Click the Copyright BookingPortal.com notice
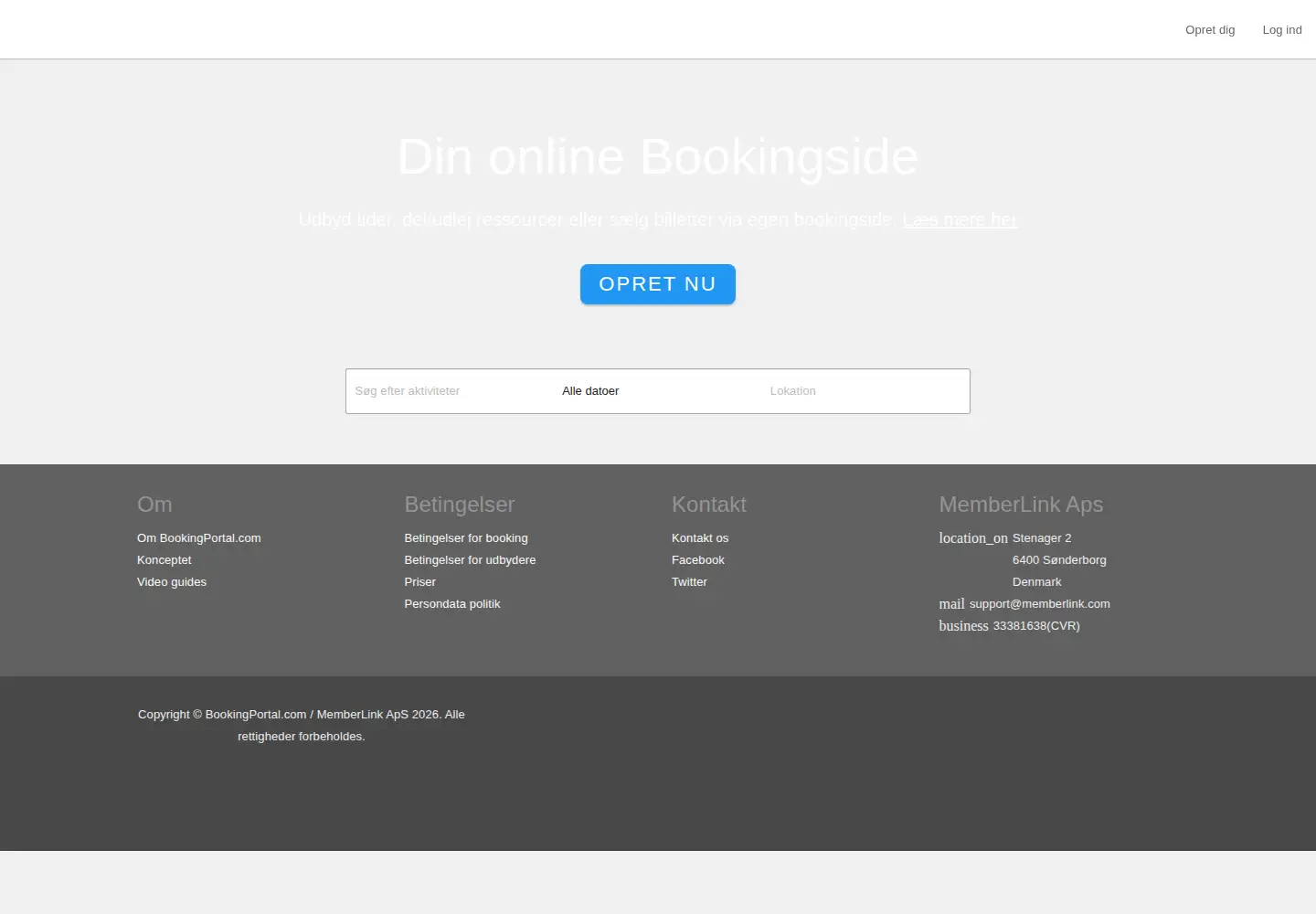Viewport: 1316px width, 914px height. coord(302,726)
